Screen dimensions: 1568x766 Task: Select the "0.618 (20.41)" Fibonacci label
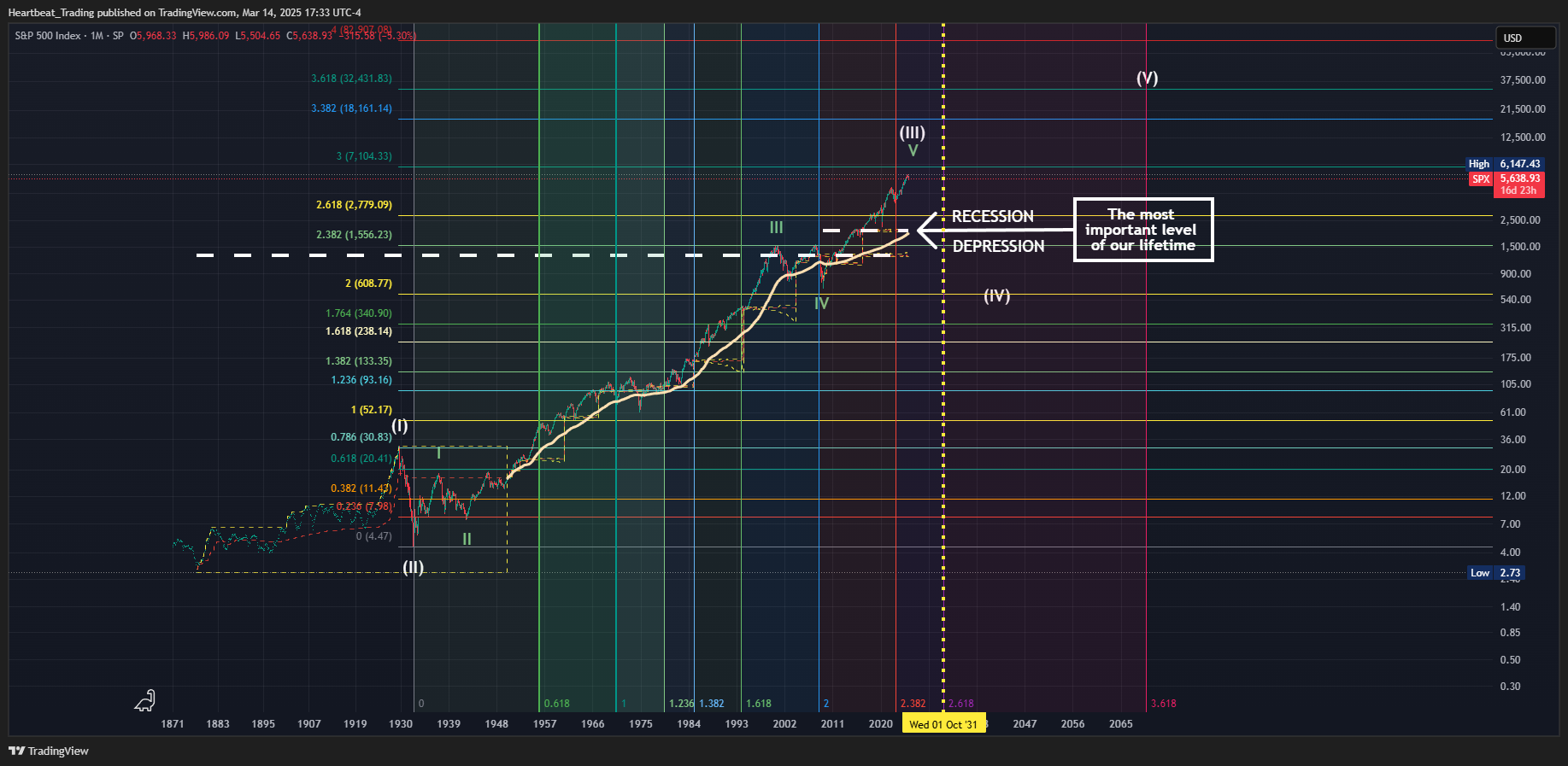361,459
